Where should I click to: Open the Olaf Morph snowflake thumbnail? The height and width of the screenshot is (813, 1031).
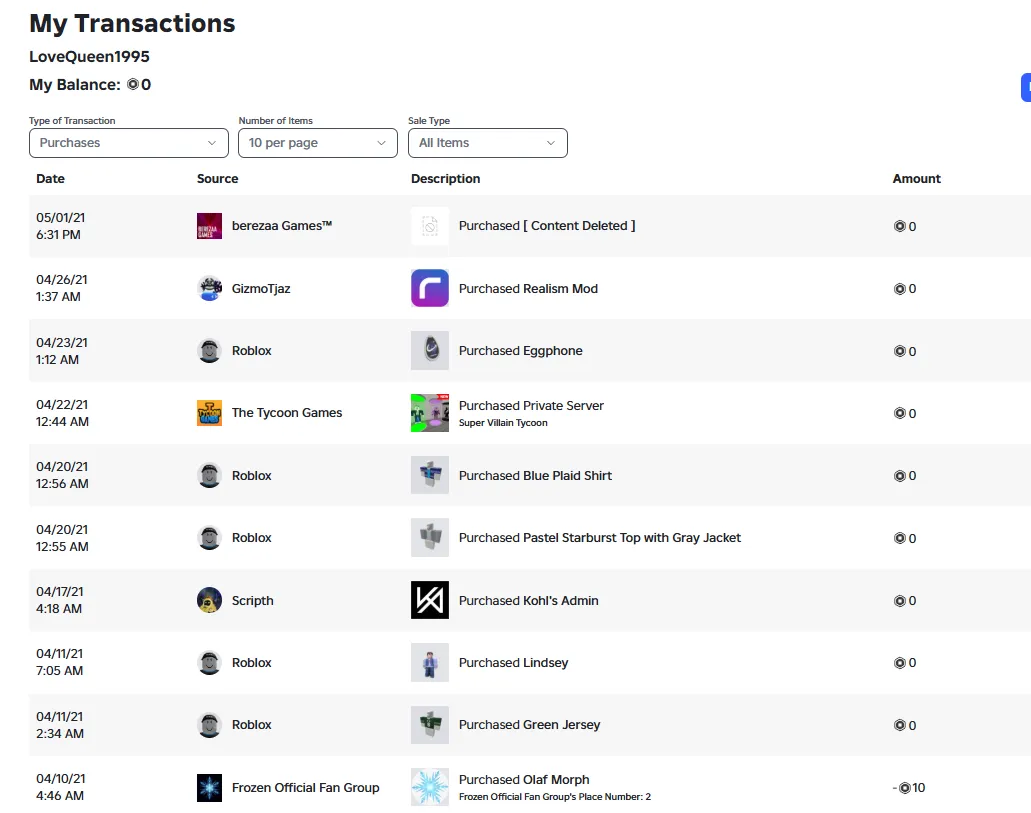click(x=430, y=787)
